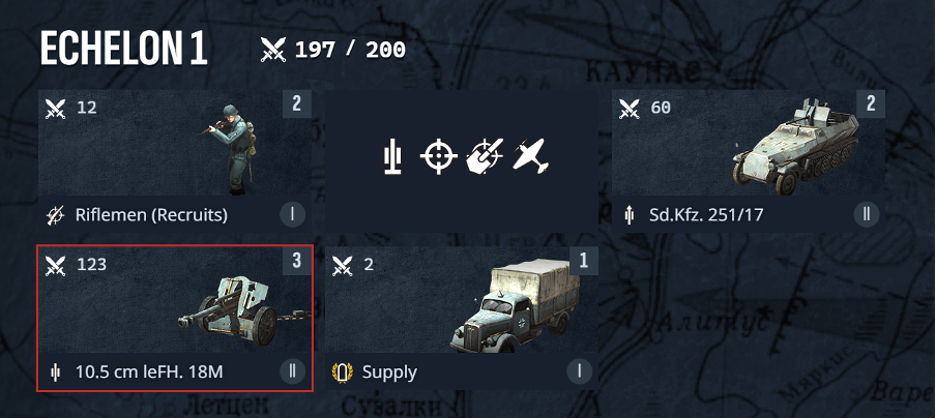Click the Riflemen infantry type icon
This screenshot has height=418, width=936.
(x=56, y=215)
